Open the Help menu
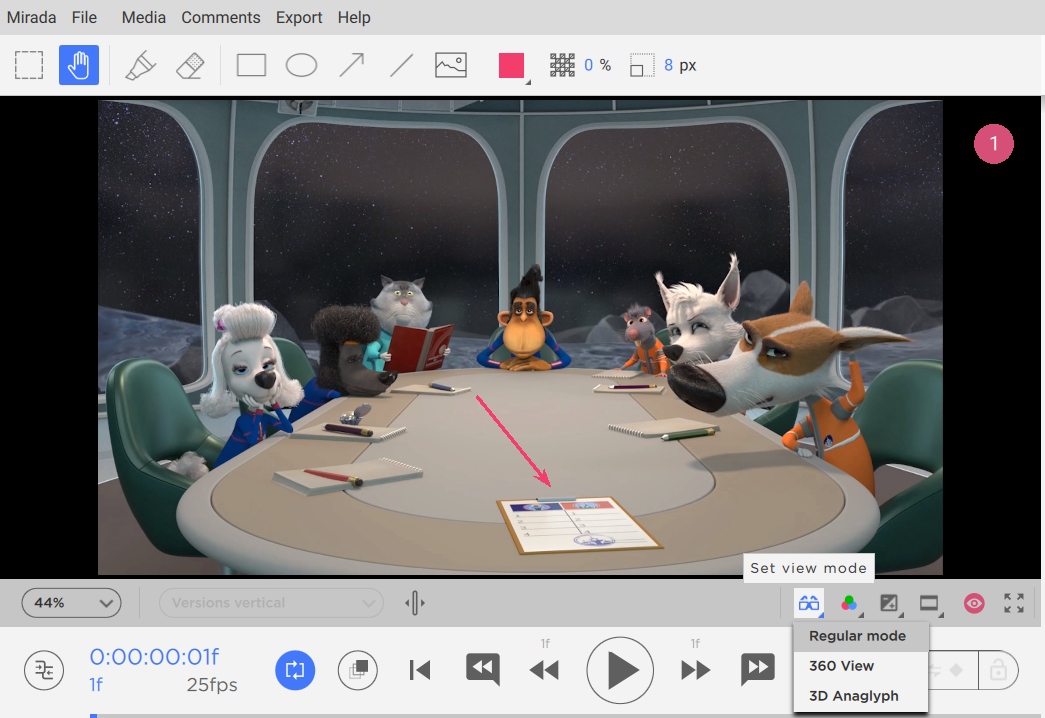The width and height of the screenshot is (1045, 718). coord(354,17)
